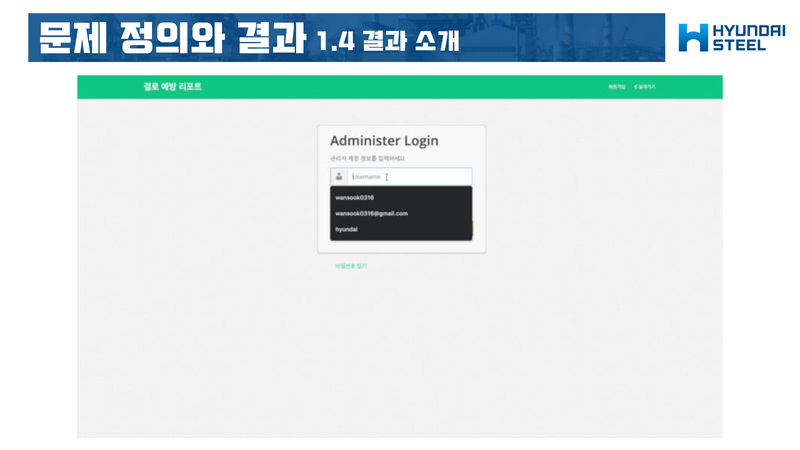Viewport: 800px width, 450px height.
Task: Click the Administer Login heading
Action: [x=384, y=141]
